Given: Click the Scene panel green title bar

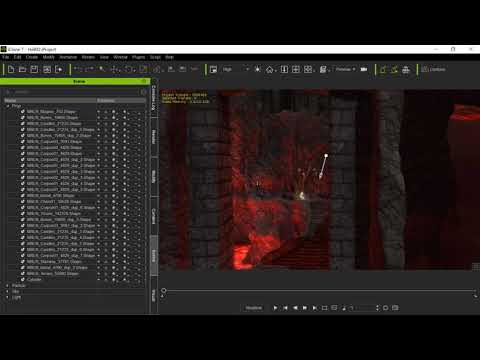Looking at the screenshot, I should 75,81.
